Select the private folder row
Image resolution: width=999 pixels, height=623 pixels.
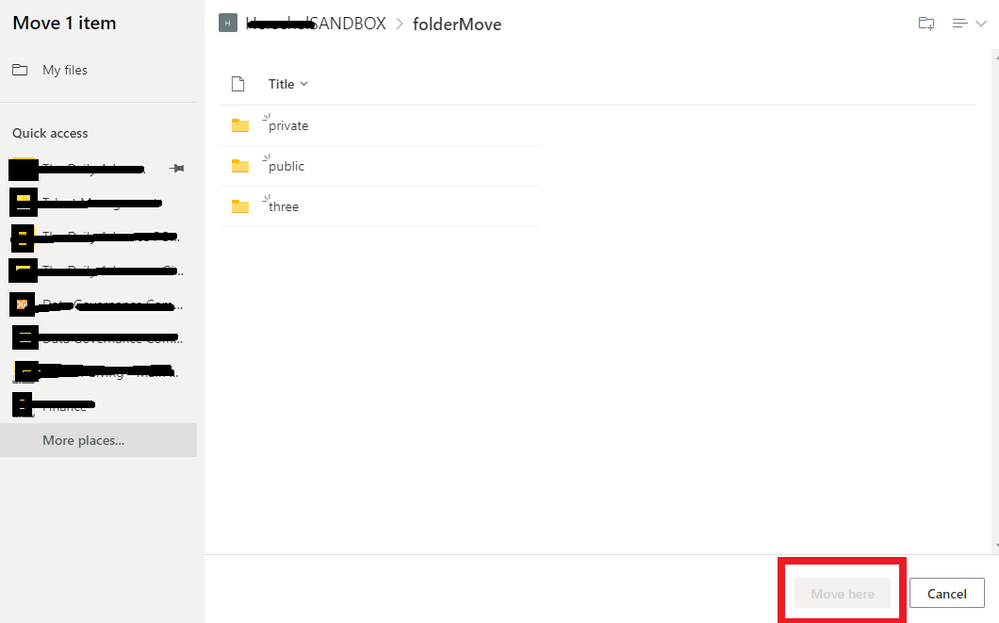pos(287,124)
